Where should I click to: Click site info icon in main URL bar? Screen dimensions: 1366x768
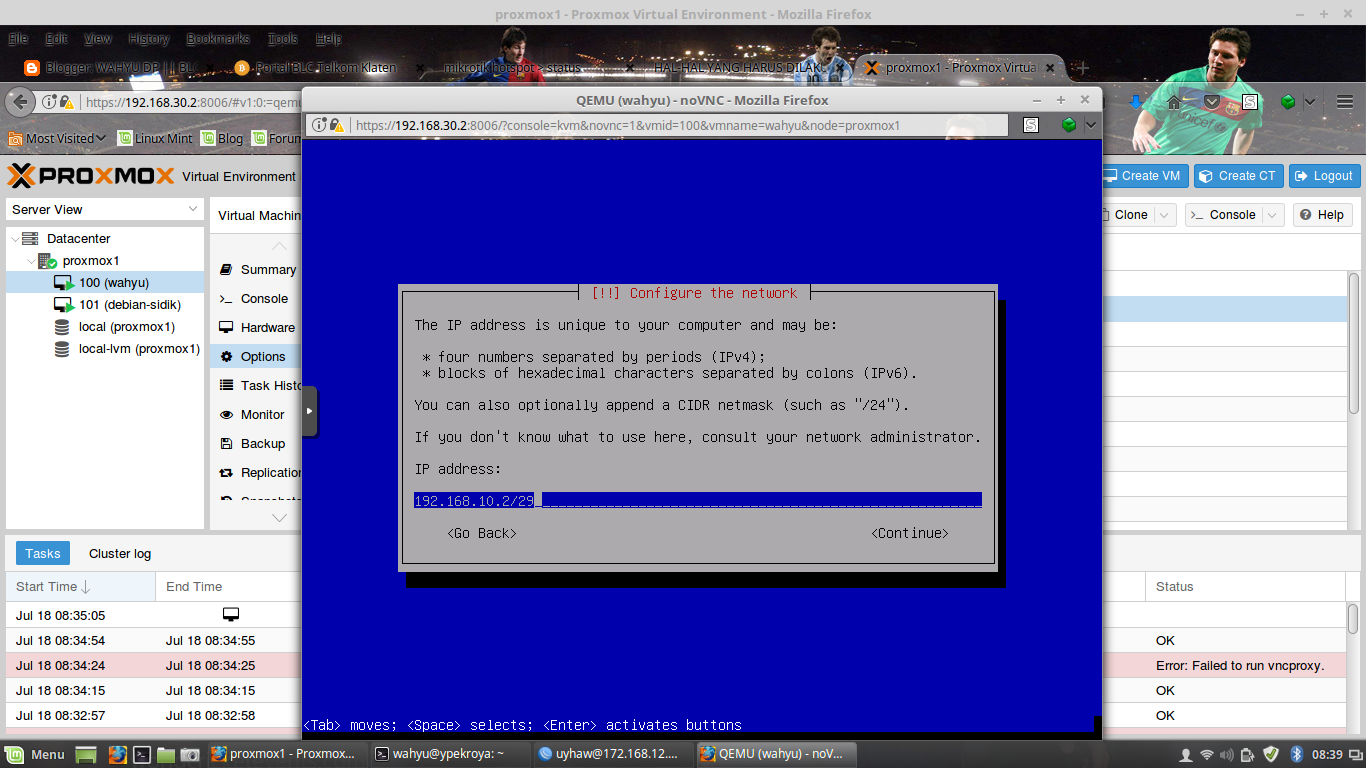(49, 102)
